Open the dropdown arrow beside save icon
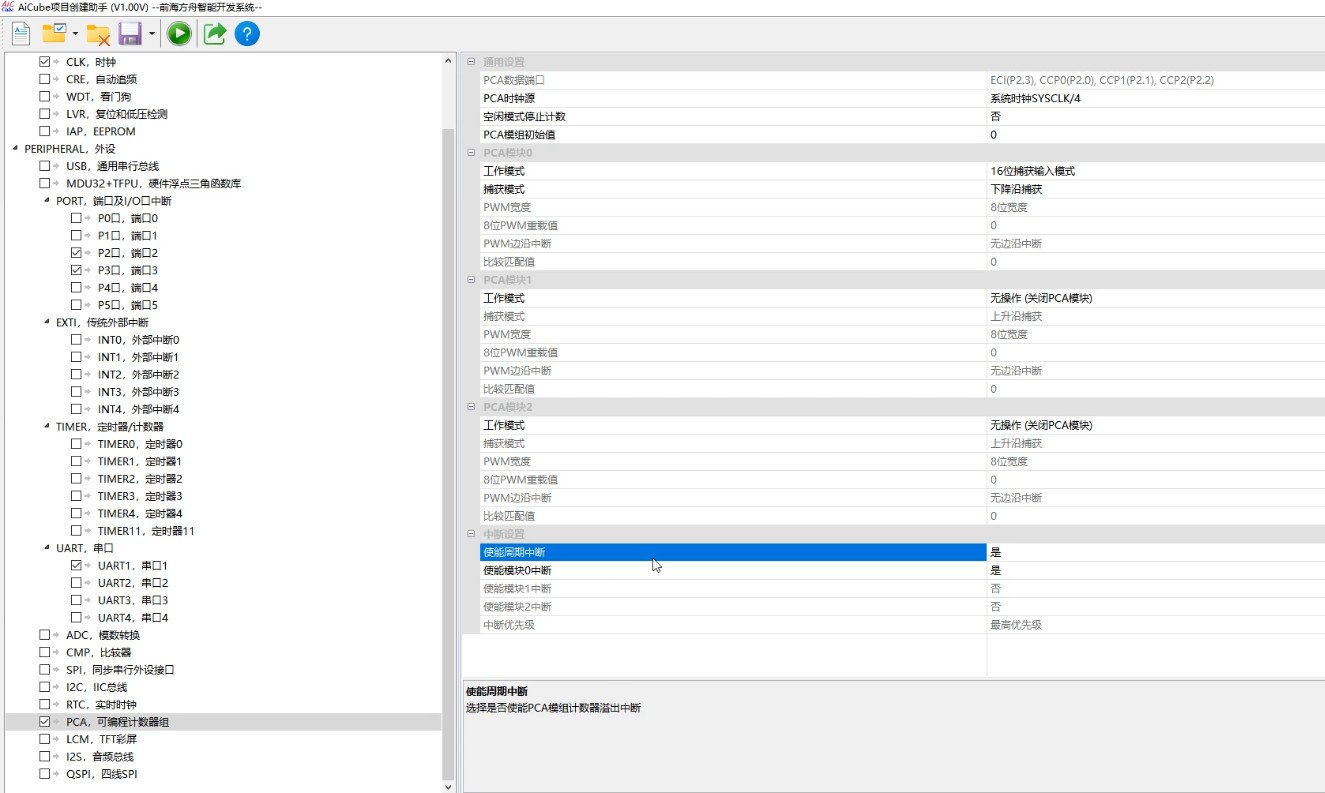The height and width of the screenshot is (793, 1325). point(151,34)
